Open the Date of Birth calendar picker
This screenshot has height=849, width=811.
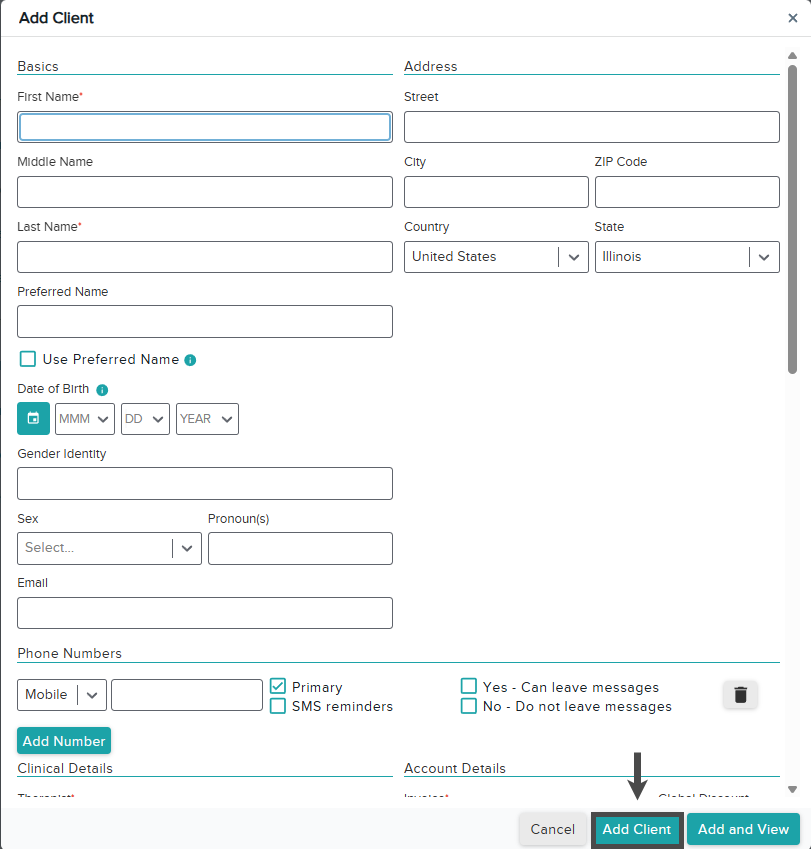coord(33,419)
